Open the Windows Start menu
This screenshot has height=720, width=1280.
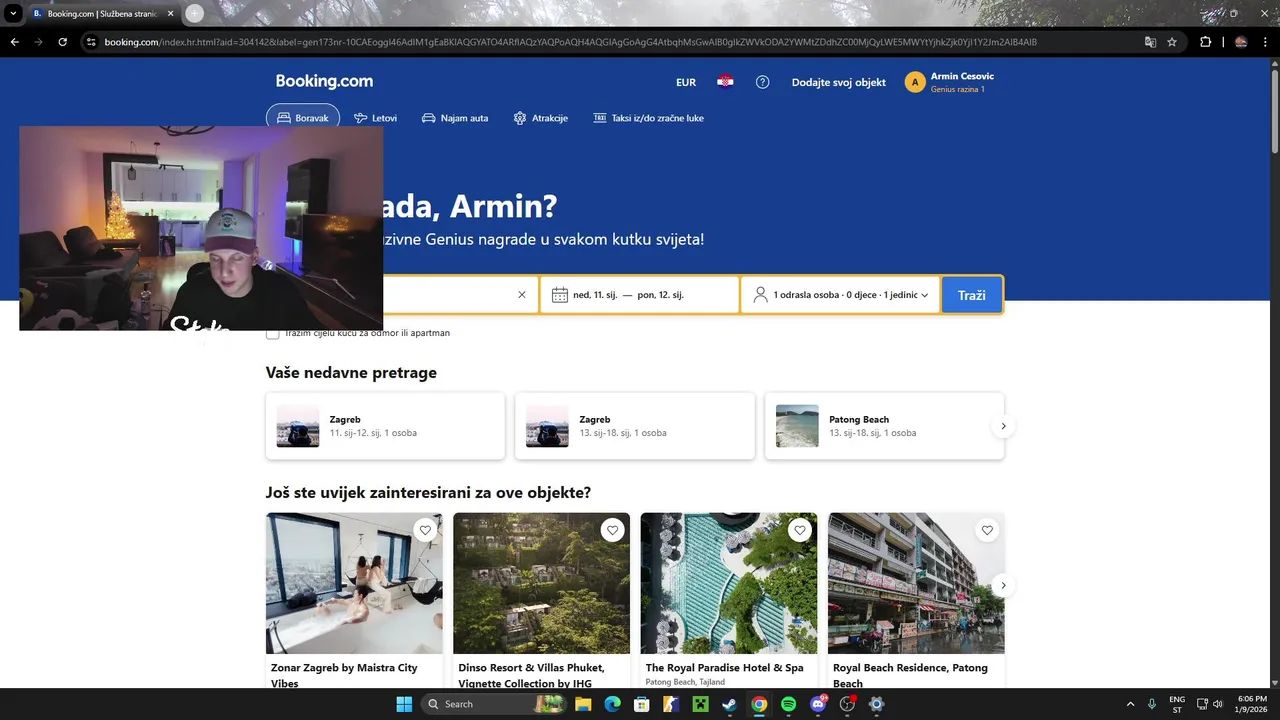tap(404, 704)
